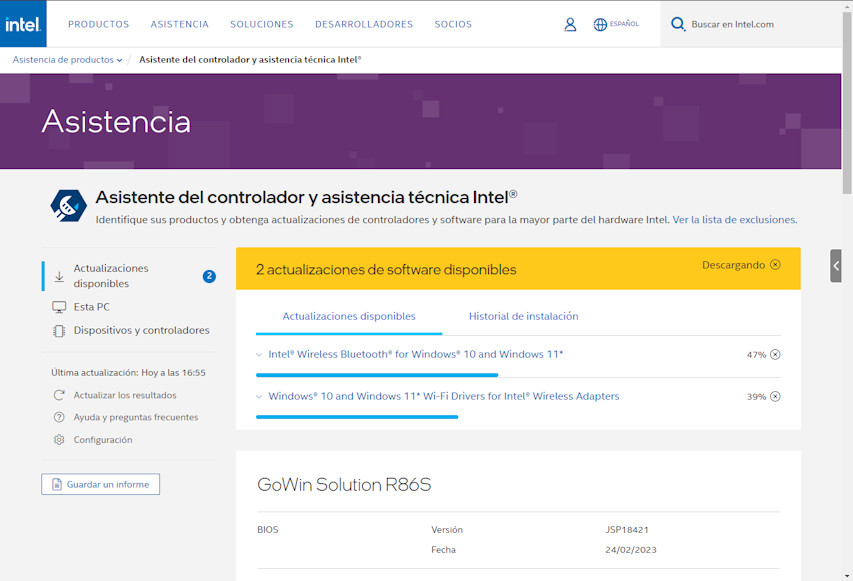Expand the side panel arrow tab
The image size is (853, 581).
(x=836, y=266)
